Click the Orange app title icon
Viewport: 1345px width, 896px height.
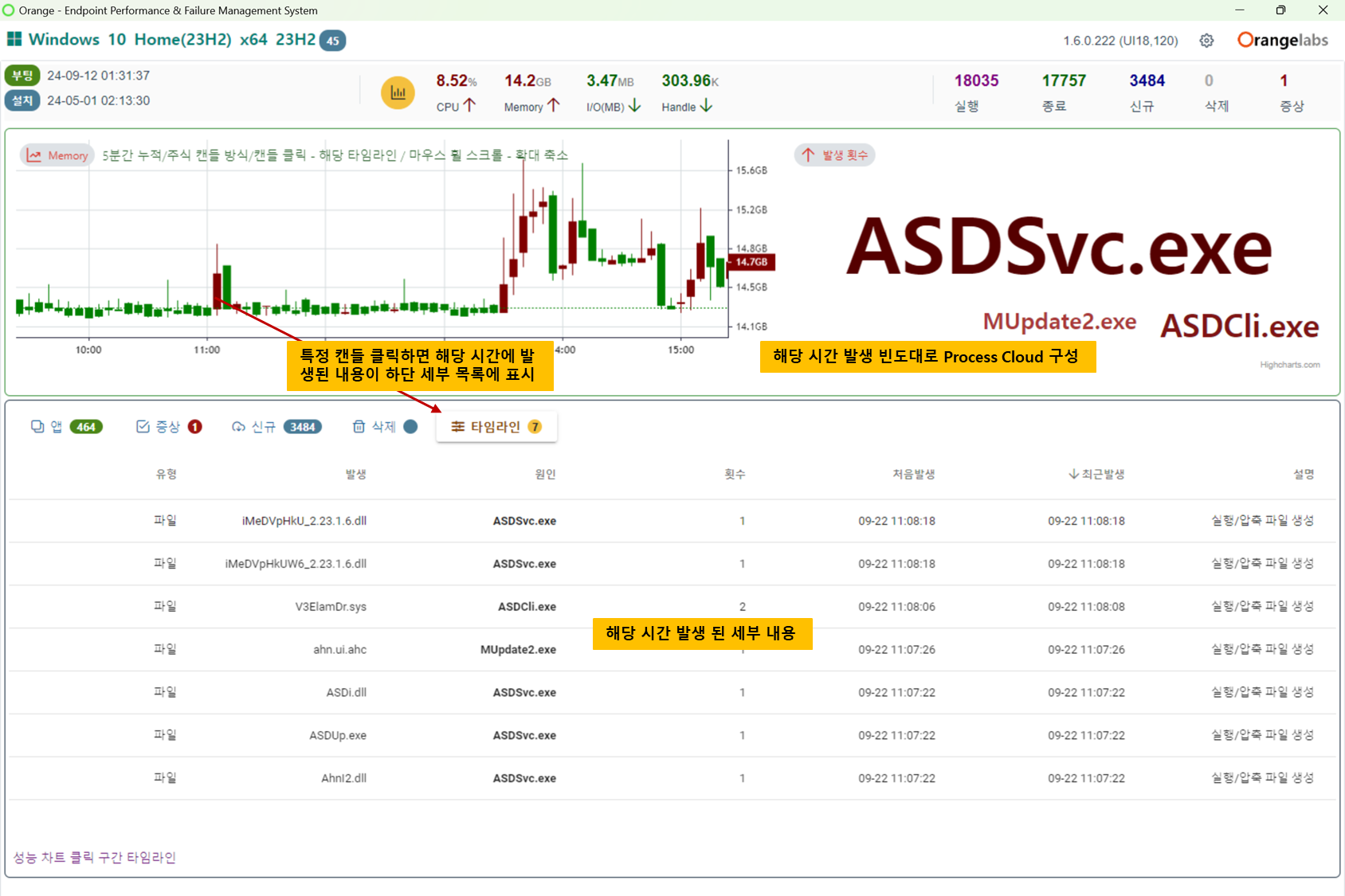9,10
